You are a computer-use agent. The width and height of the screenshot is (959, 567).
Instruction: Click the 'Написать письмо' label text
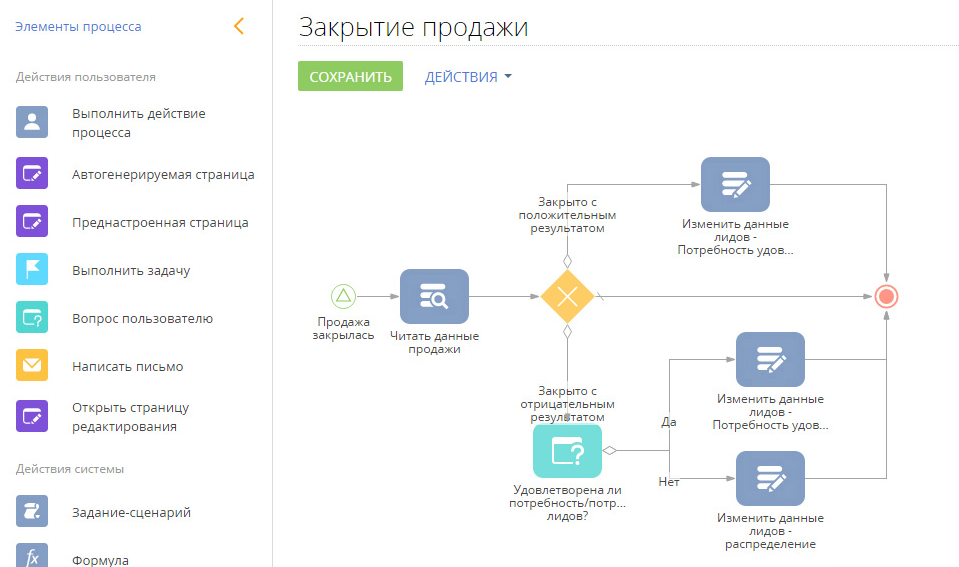click(128, 366)
